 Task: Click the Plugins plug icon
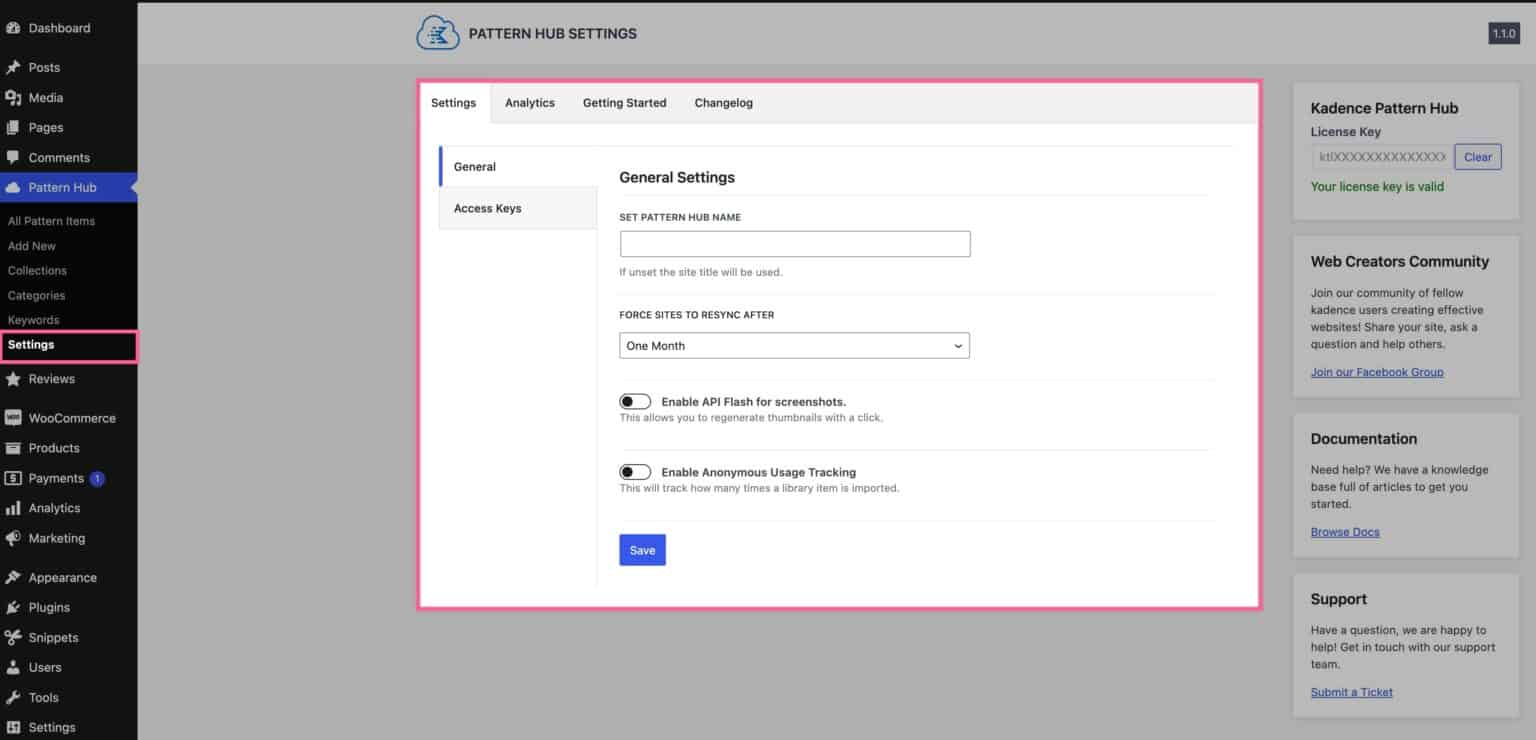pos(13,608)
